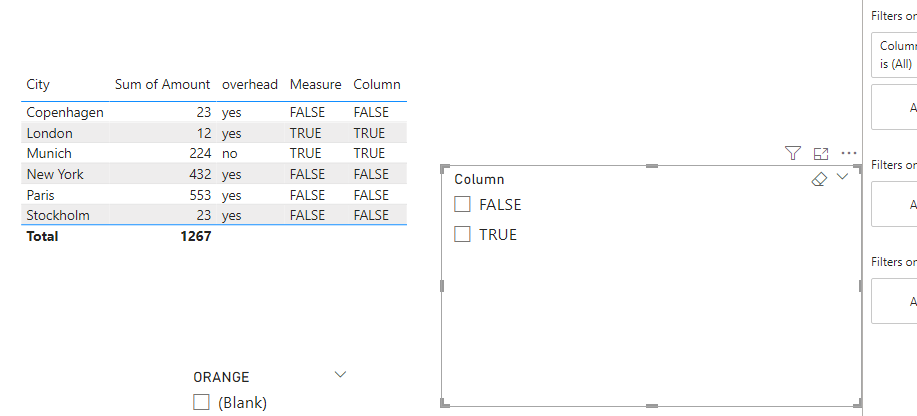Image resolution: width=917 pixels, height=416 pixels.
Task: Select the London city cell
Action: click(50, 133)
